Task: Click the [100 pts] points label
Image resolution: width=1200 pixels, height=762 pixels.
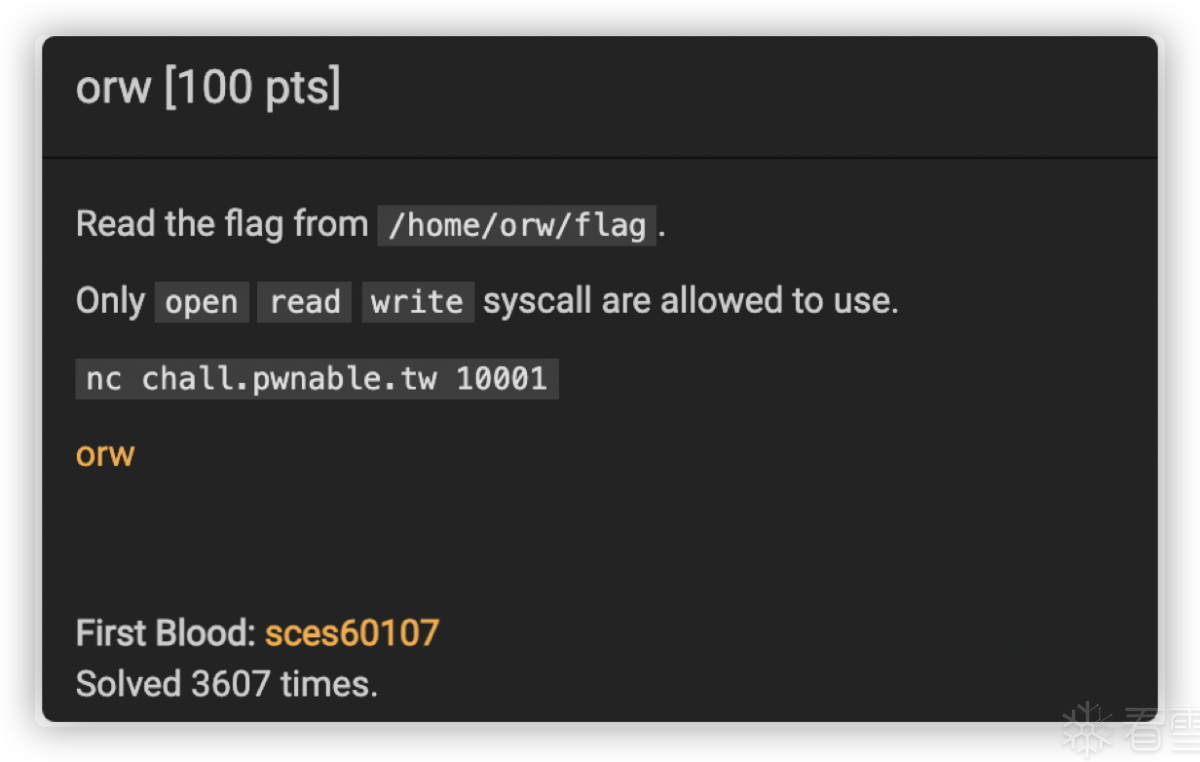Action: point(252,88)
